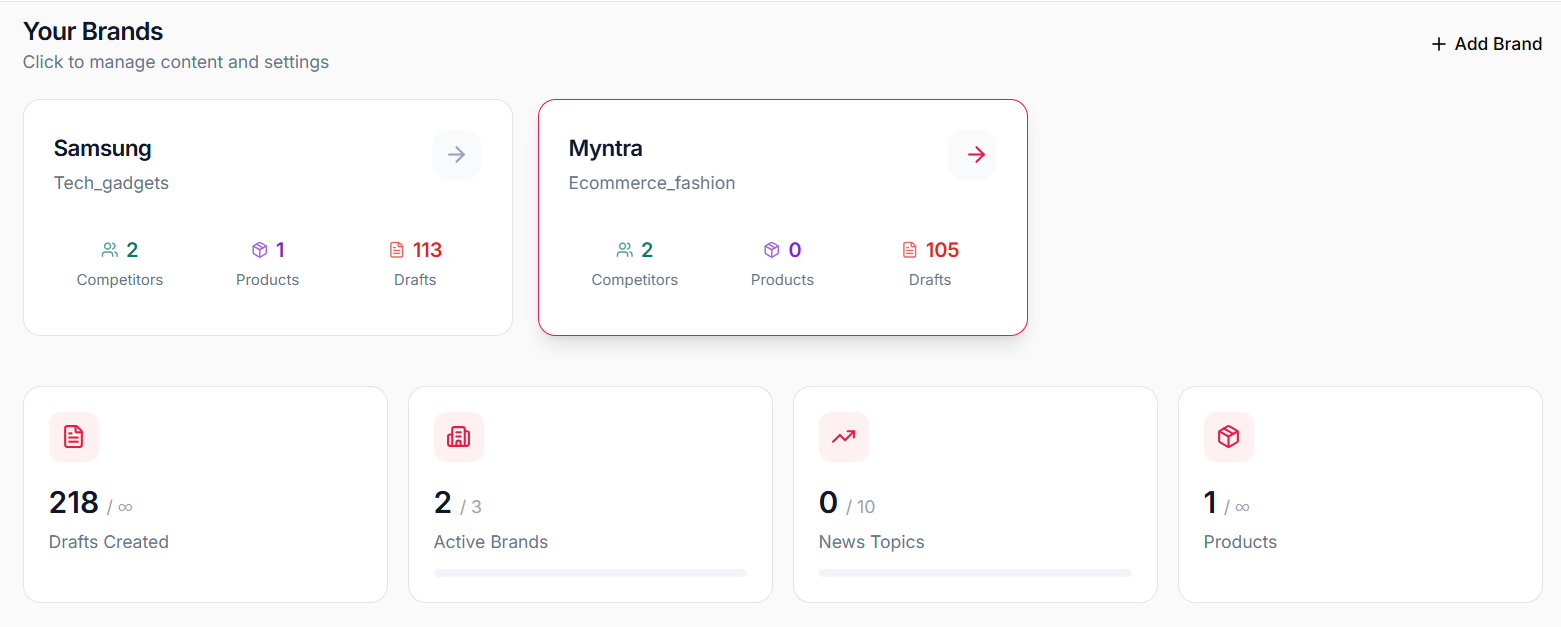Click the Competitors icon on the Samsung card
This screenshot has width=1561, height=627.
click(x=110, y=249)
